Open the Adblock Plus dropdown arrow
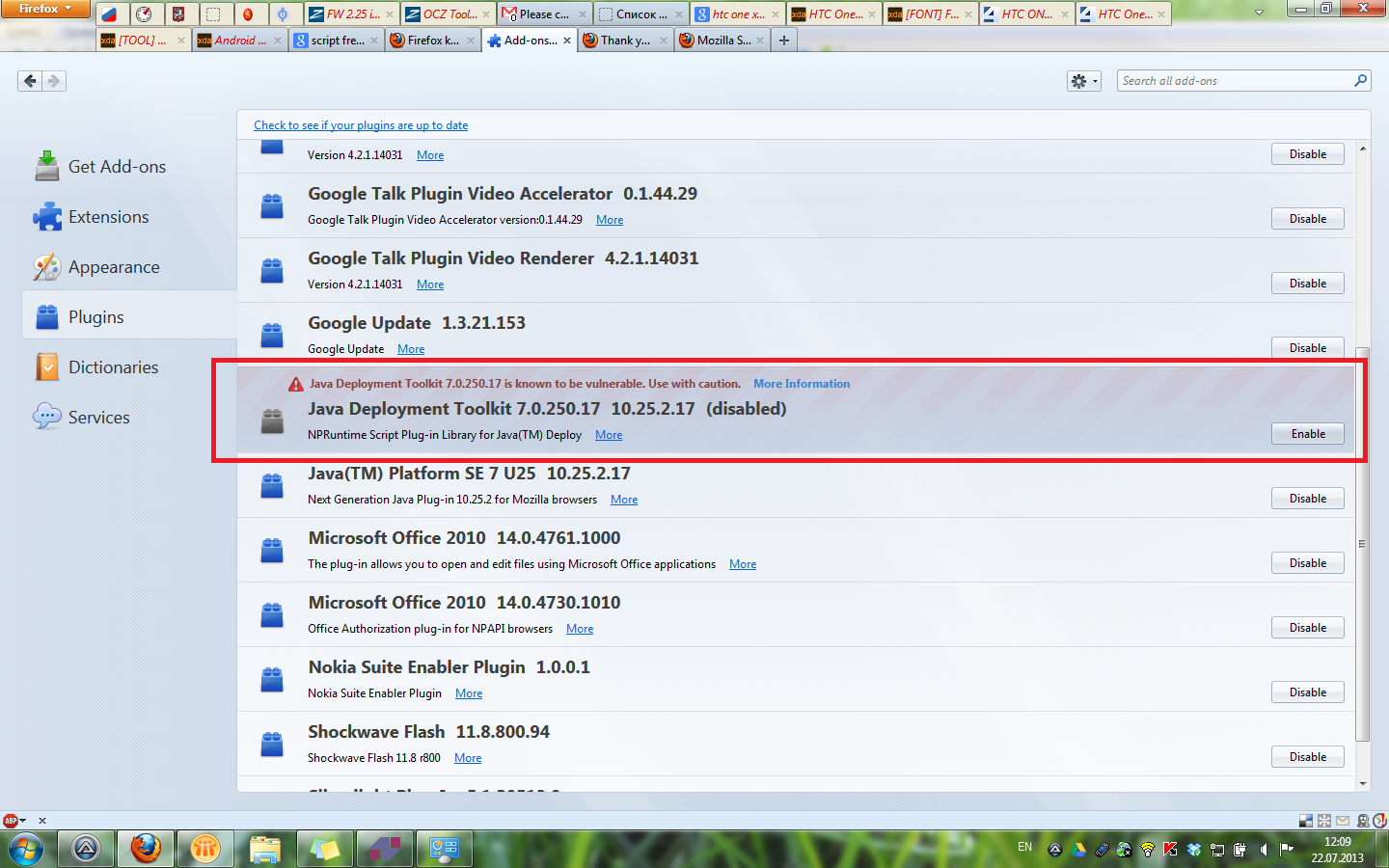This screenshot has height=868, width=1389. click(x=23, y=821)
